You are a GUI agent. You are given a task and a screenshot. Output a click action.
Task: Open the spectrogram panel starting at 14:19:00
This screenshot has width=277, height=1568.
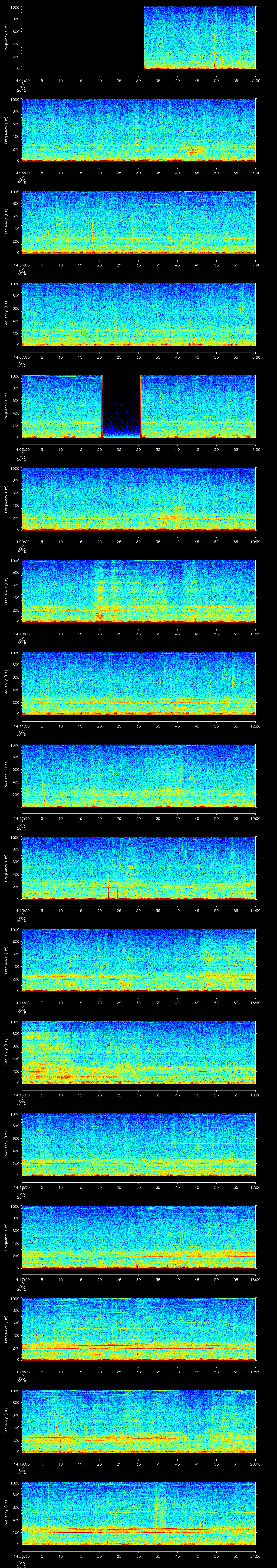(x=139, y=1421)
